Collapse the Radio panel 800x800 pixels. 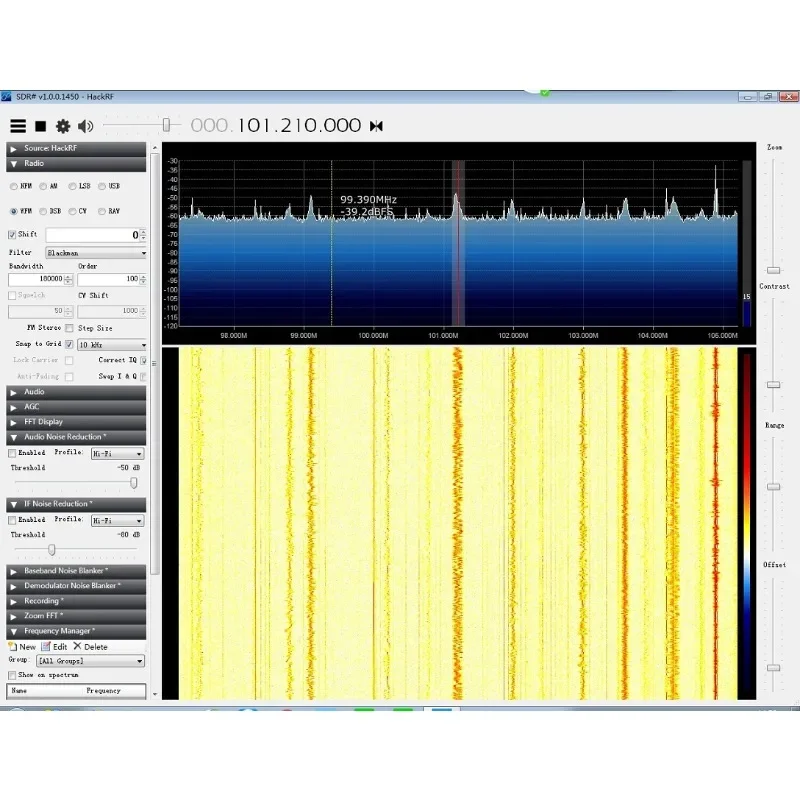[76, 164]
